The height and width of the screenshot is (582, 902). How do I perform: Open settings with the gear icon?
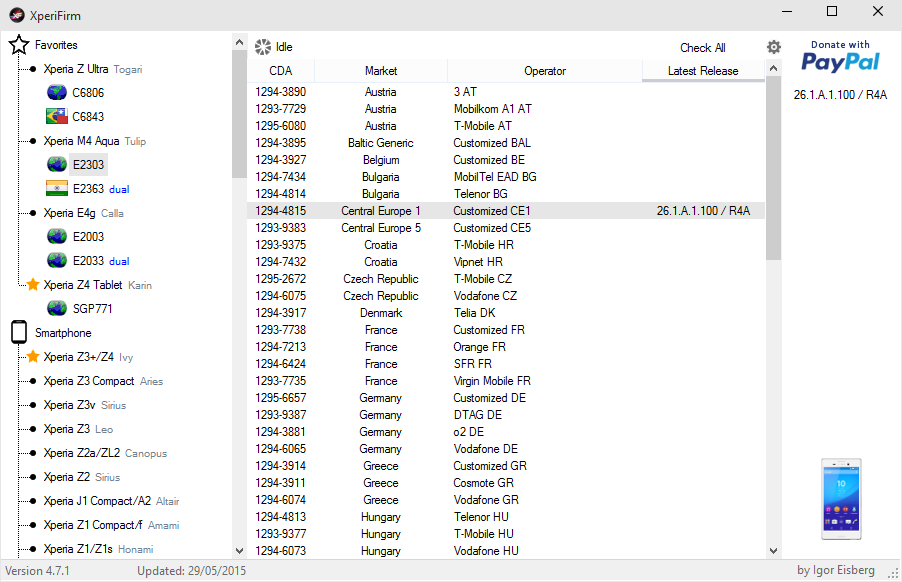[774, 47]
